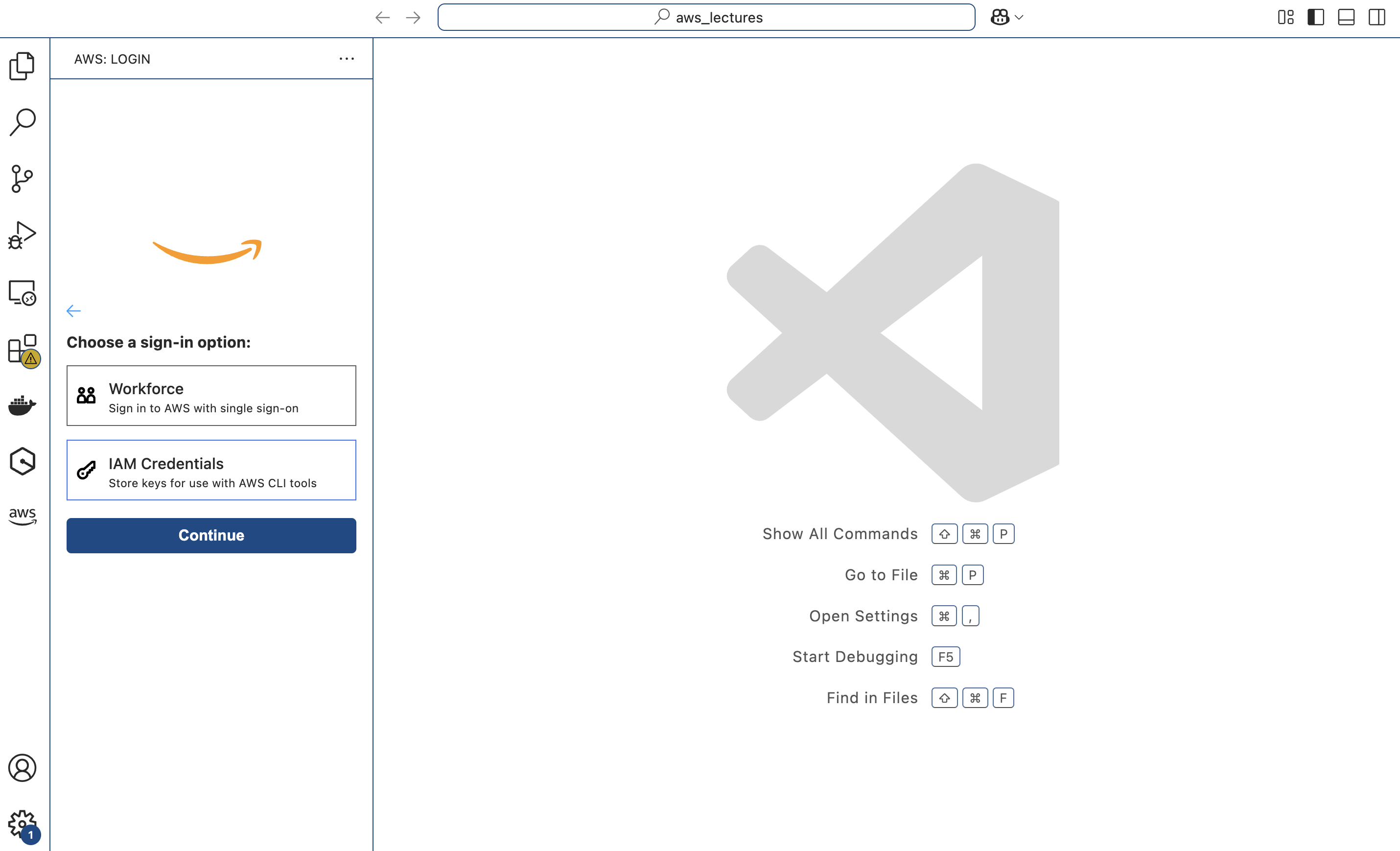Select the Workforce sign-in option
The height and width of the screenshot is (851, 1400).
211,396
